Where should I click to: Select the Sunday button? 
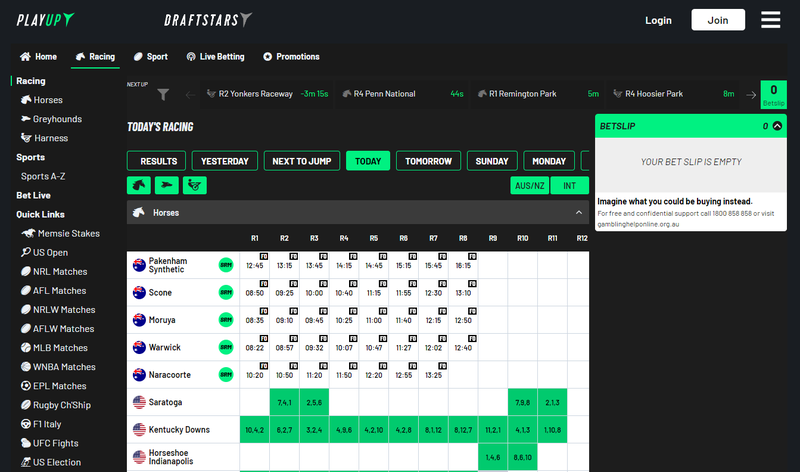pos(492,161)
